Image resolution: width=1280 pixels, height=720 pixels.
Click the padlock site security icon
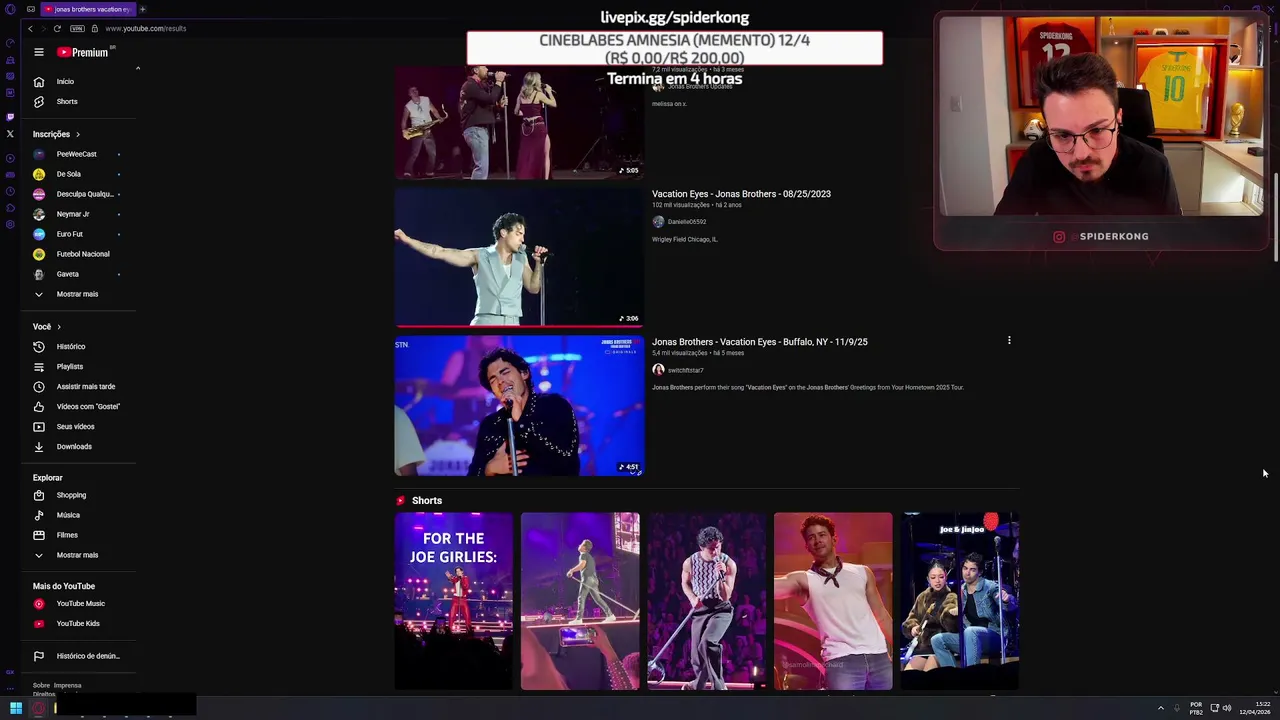point(94,28)
